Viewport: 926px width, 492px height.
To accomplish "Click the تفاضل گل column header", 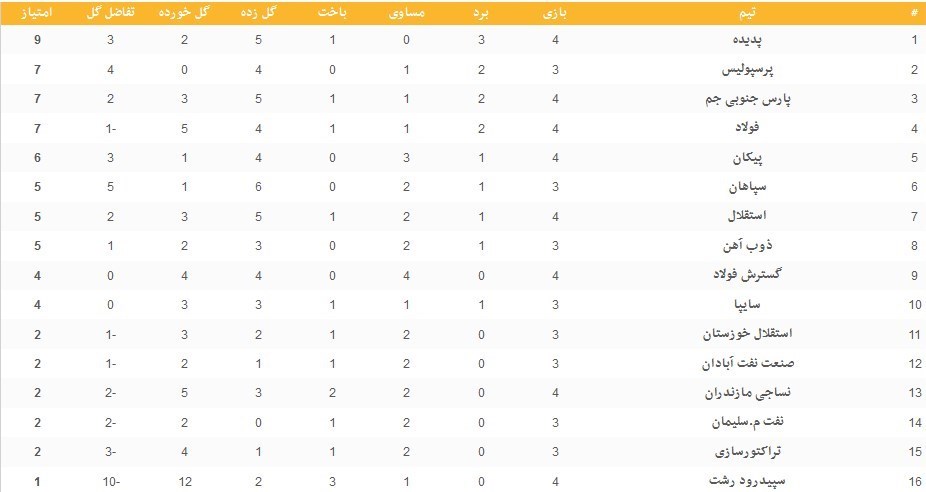I will tap(110, 13).
